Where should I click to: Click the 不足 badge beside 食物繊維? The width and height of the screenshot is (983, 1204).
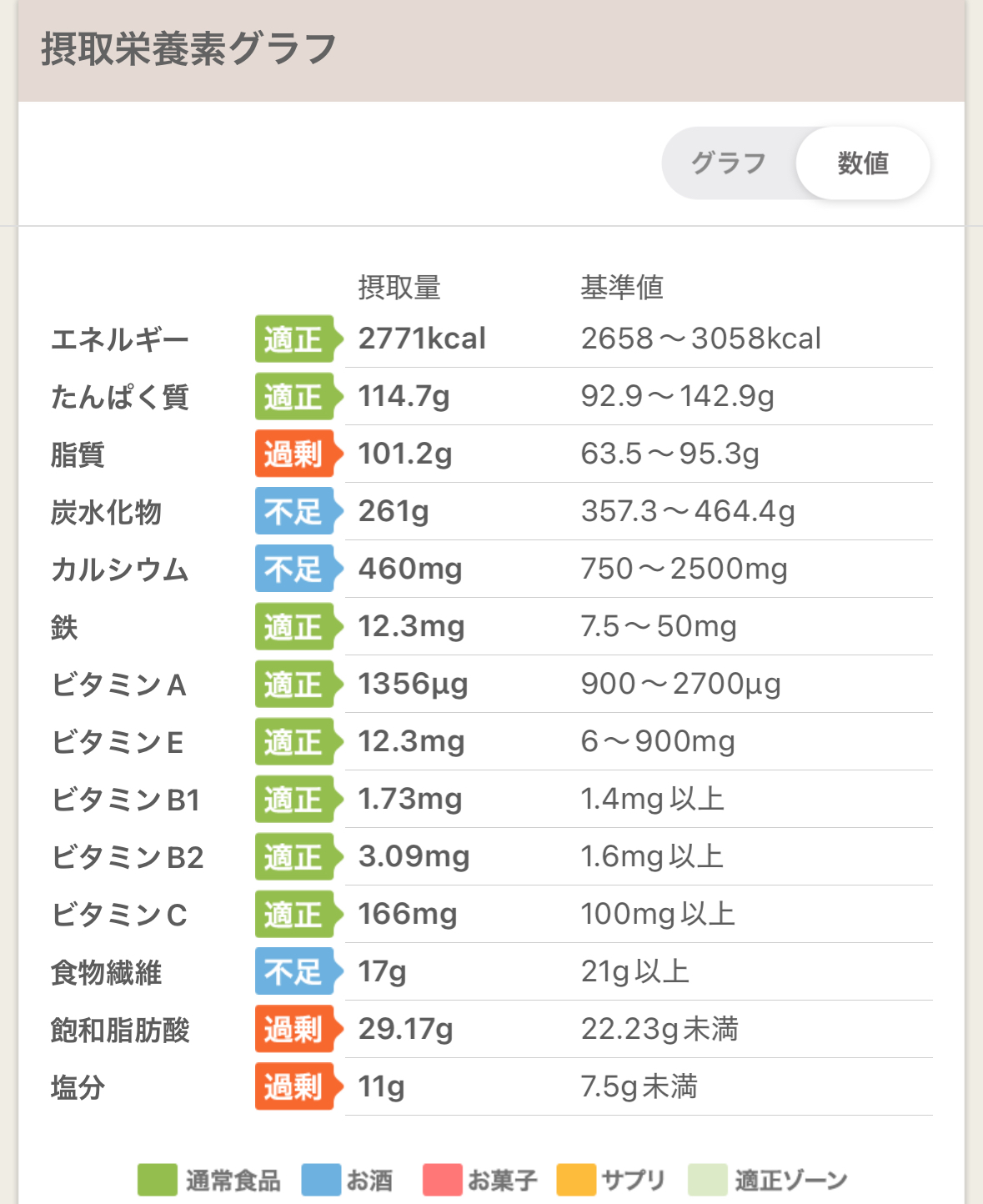(298, 972)
